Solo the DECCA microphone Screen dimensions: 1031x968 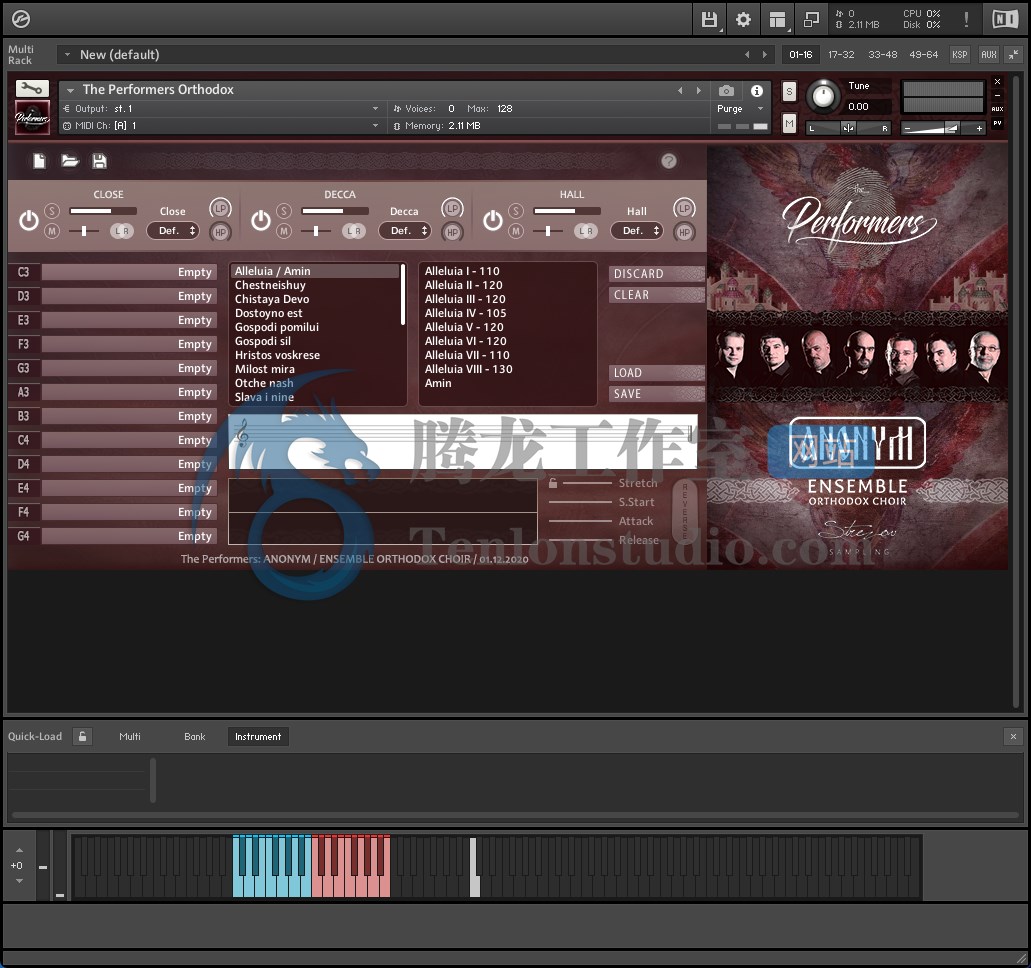pos(284,210)
